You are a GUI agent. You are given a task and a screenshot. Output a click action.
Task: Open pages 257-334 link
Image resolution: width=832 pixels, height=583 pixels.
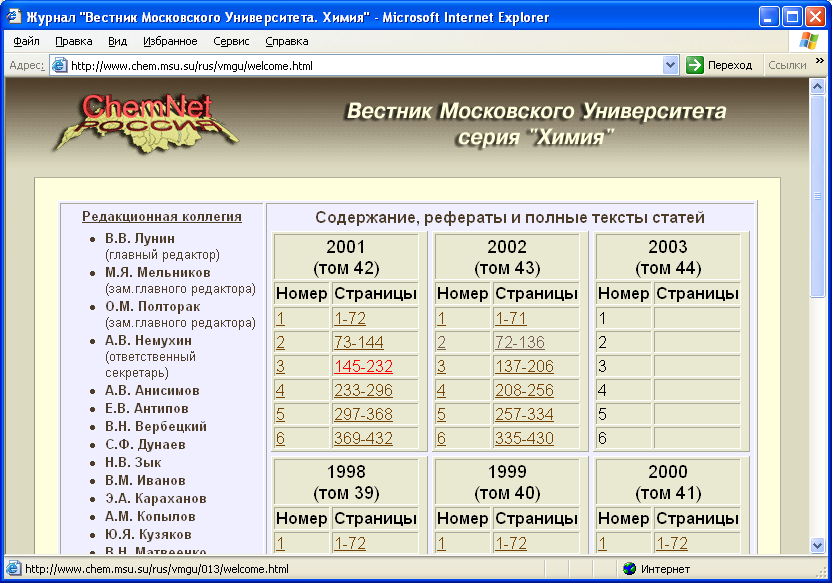[x=524, y=414]
